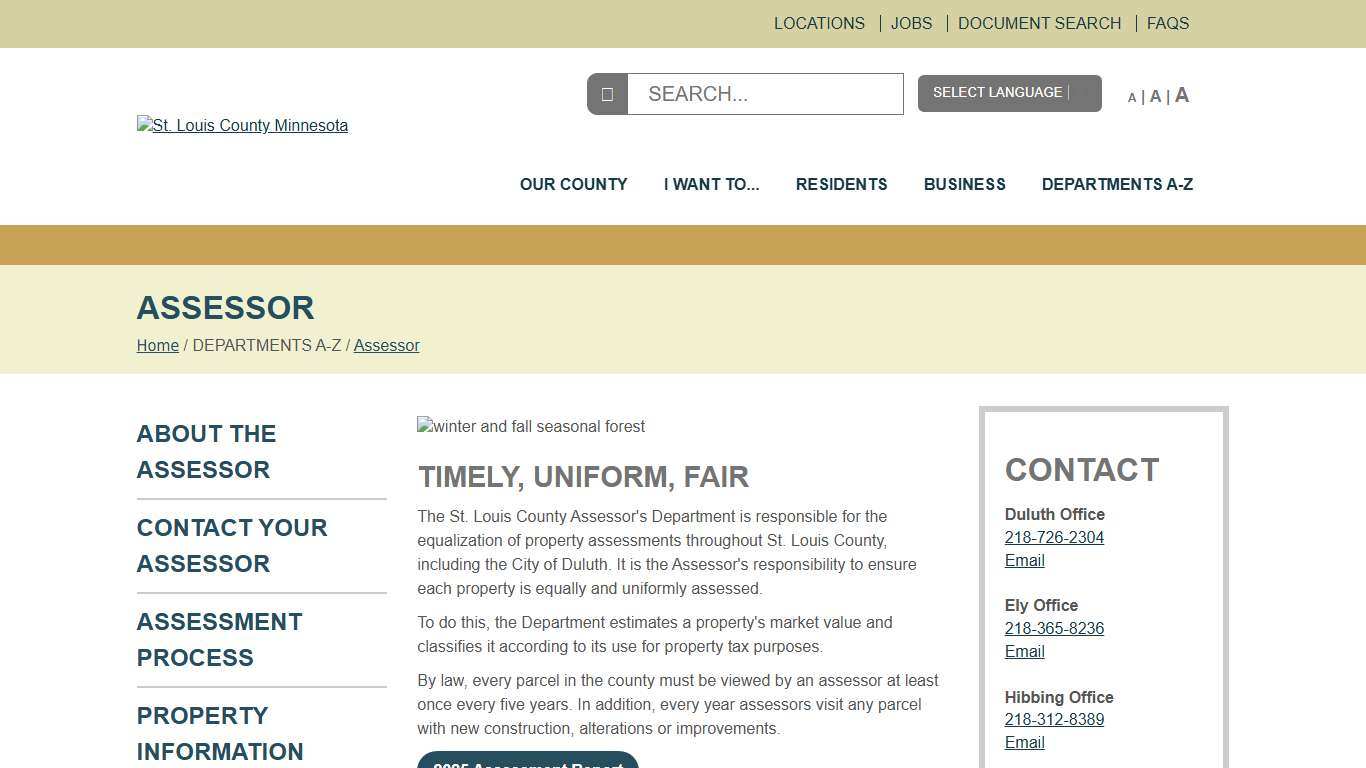Select the largest font size A
Image resolution: width=1366 pixels, height=768 pixels.
tap(1181, 94)
